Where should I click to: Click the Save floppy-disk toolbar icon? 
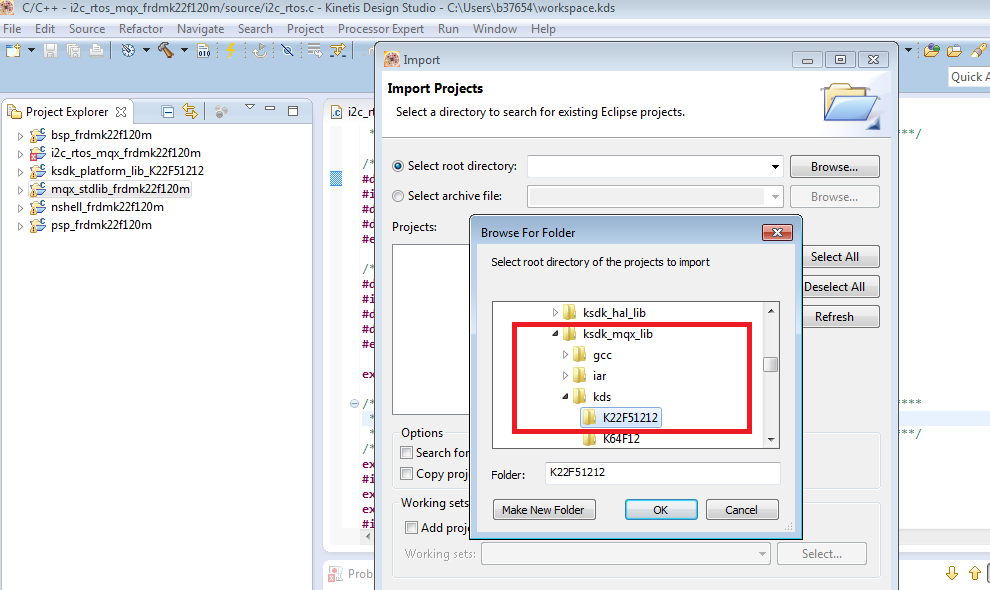pyautogui.click(x=51, y=51)
